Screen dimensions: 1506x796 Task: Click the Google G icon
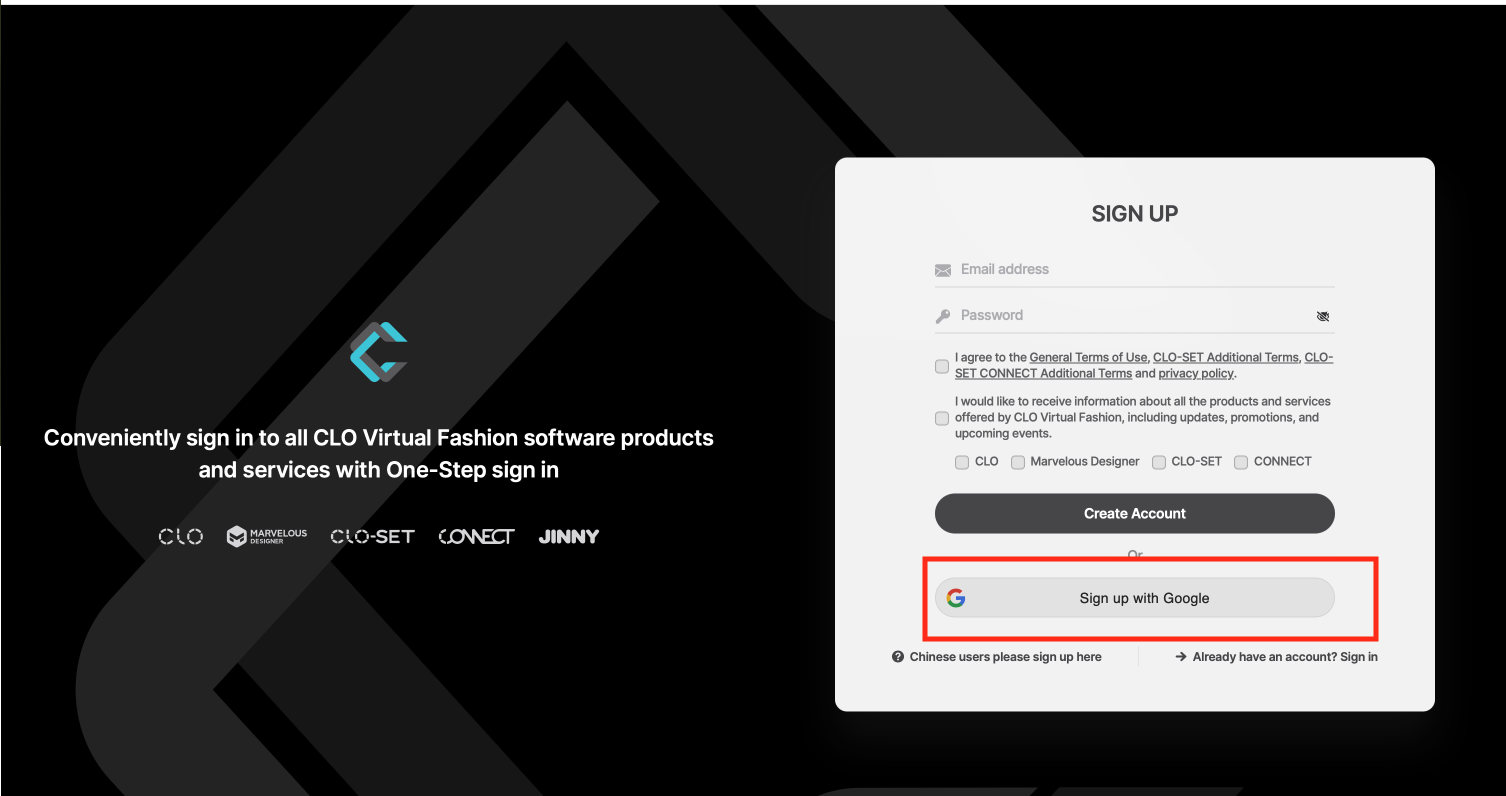click(956, 598)
